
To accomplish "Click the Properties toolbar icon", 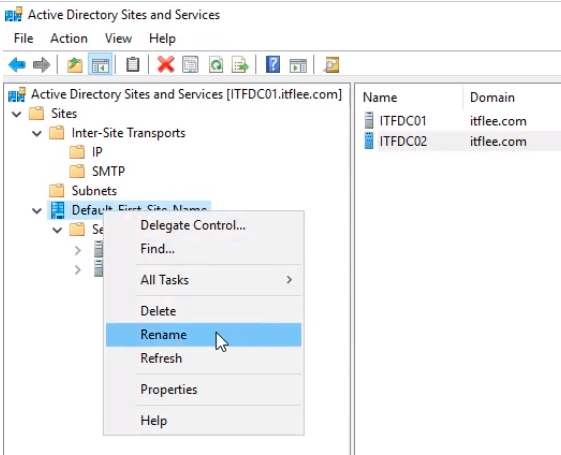I will click(190, 65).
